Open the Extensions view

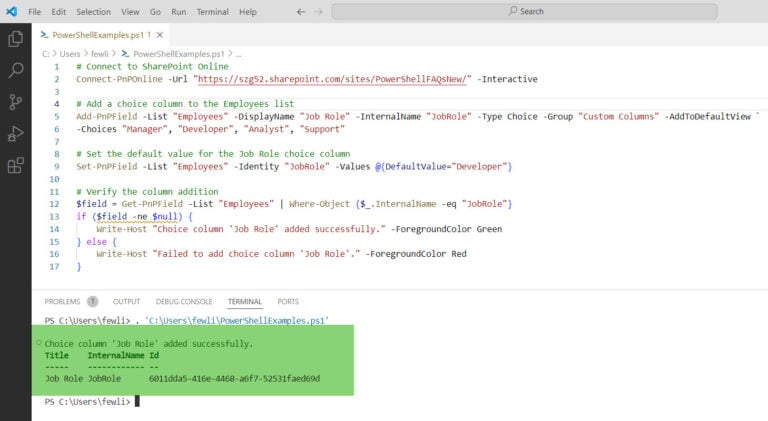coord(16,165)
